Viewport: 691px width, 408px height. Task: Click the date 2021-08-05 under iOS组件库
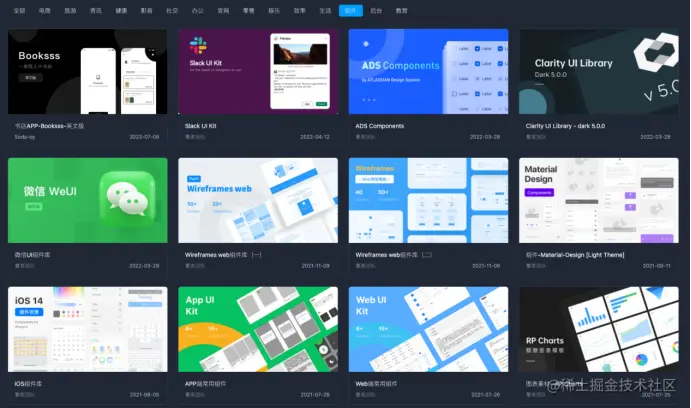[144, 395]
